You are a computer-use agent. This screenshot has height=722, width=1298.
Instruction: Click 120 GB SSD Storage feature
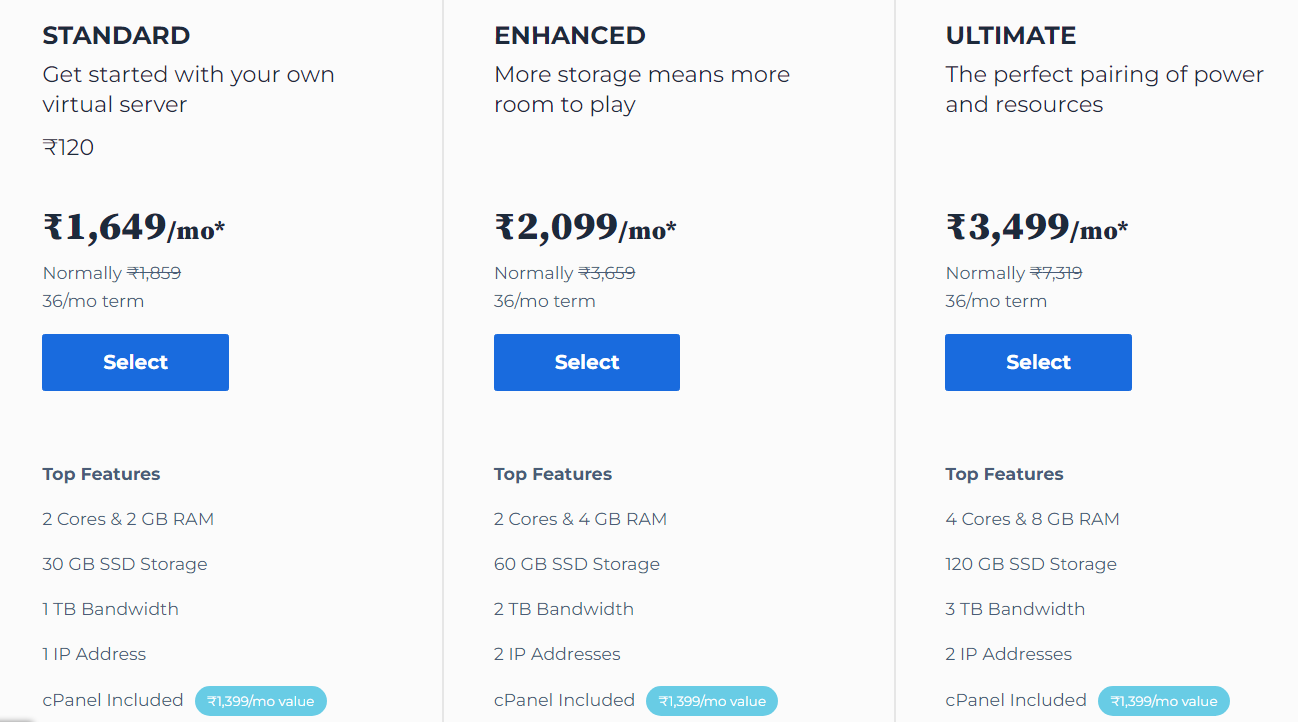click(x=1031, y=564)
